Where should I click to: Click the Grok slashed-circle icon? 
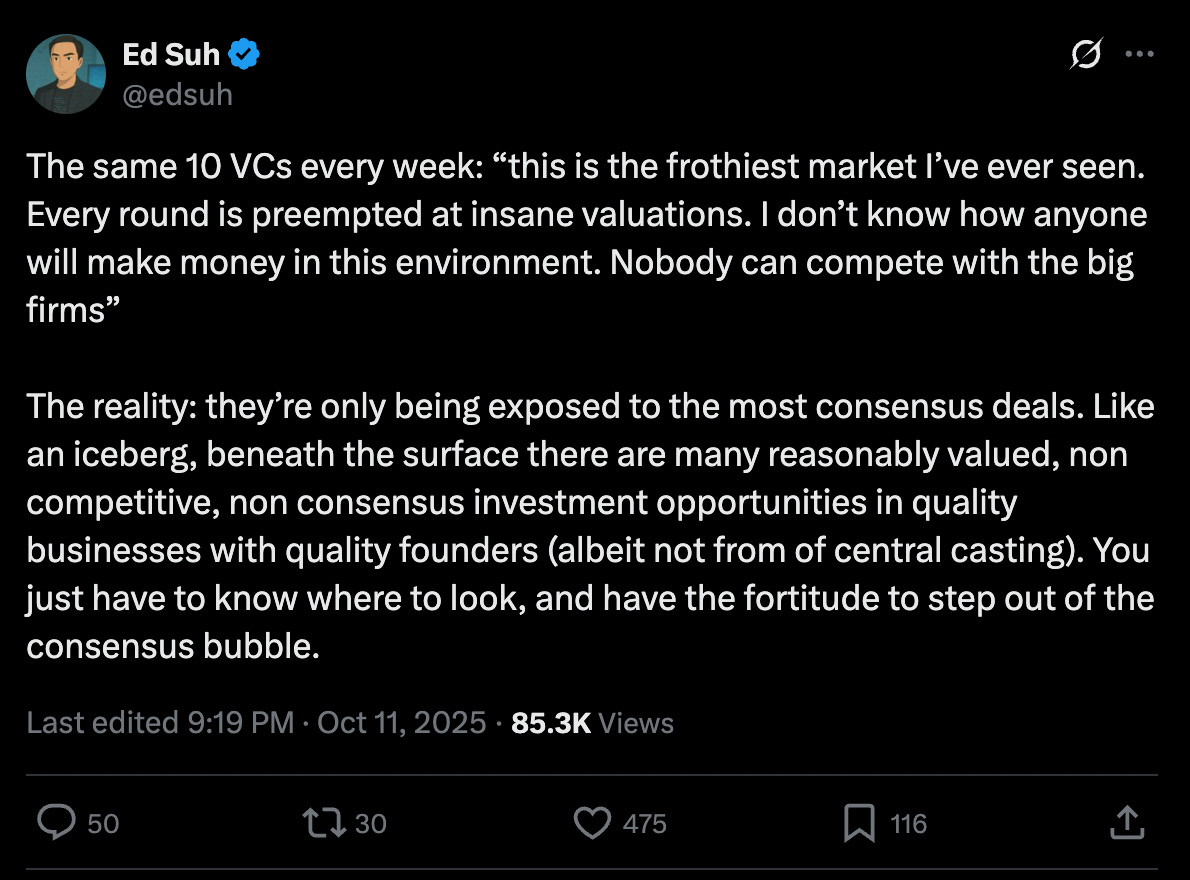pos(1085,56)
